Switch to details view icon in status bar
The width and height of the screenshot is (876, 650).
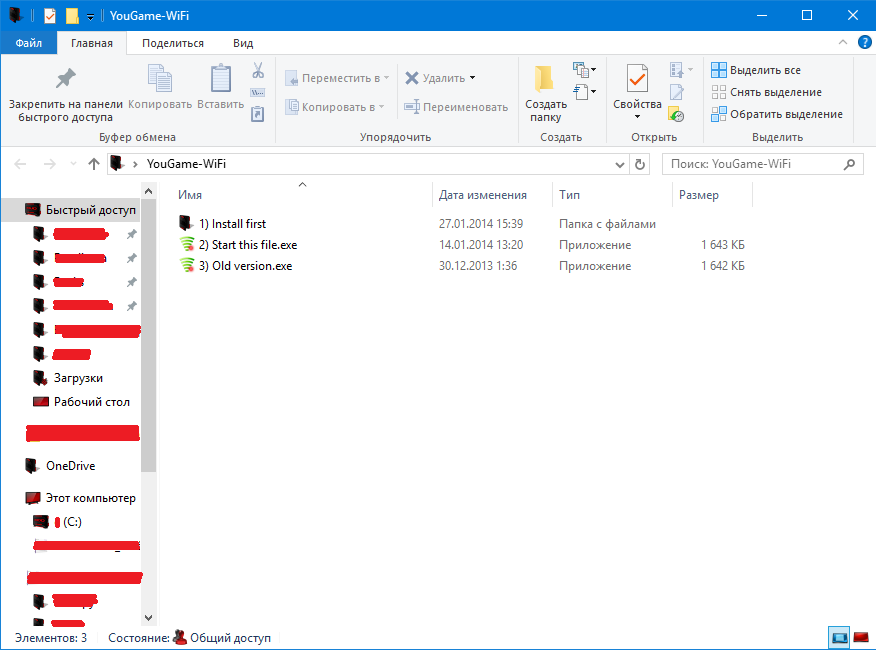pyautogui.click(x=839, y=637)
